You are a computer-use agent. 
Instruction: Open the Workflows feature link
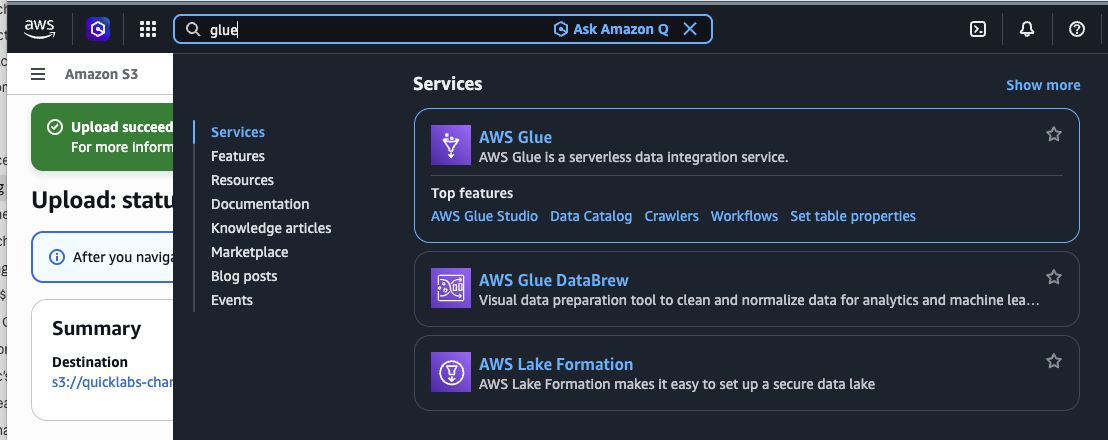click(x=744, y=216)
